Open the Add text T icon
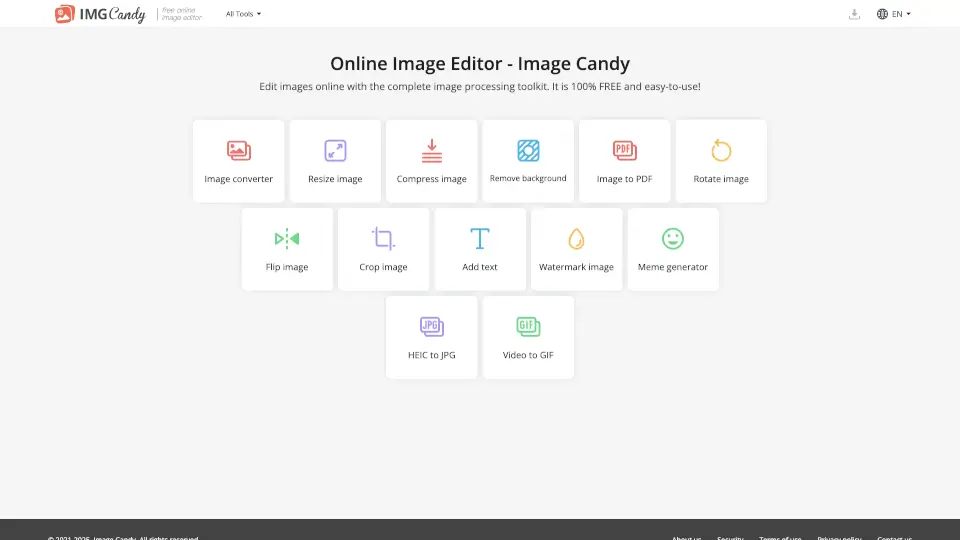The width and height of the screenshot is (960, 540). [480, 239]
